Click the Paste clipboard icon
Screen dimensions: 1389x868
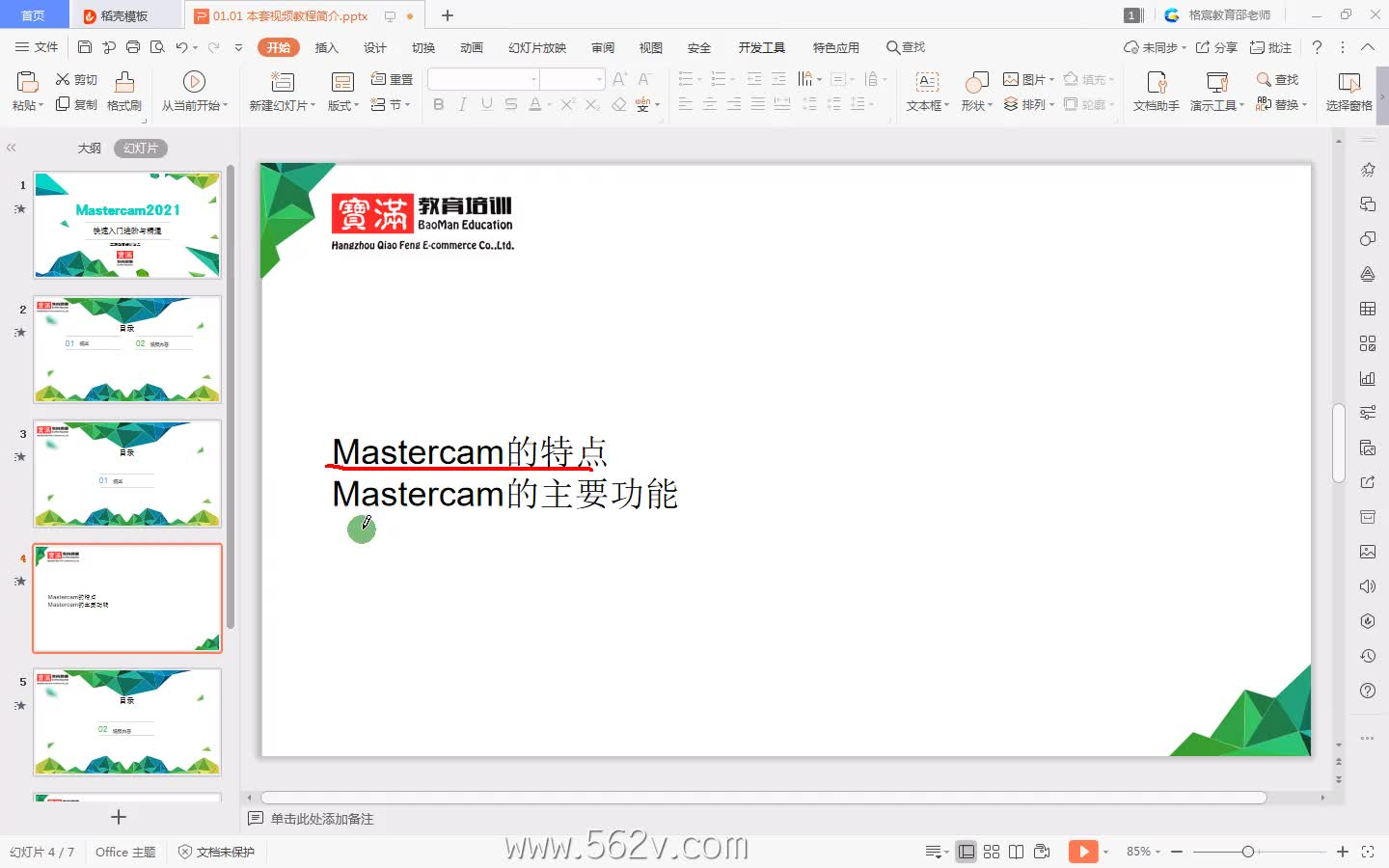(x=27, y=82)
